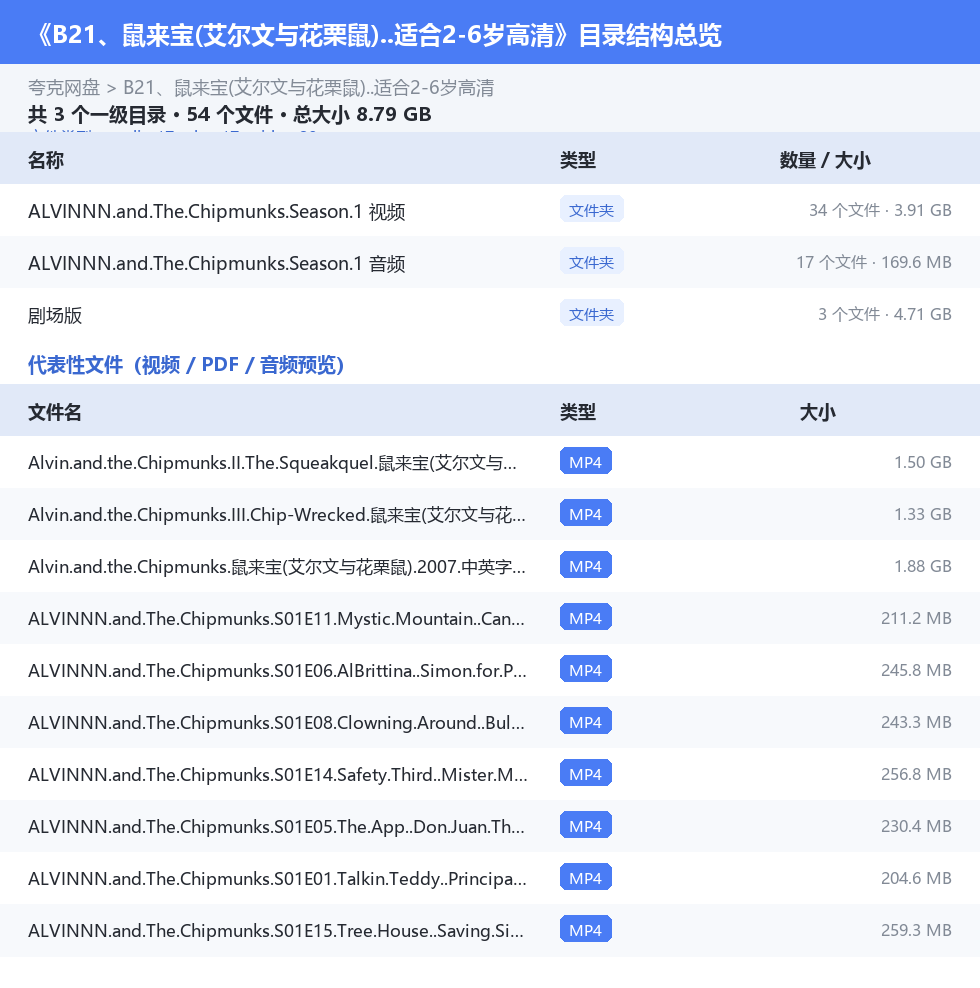Click the B21、鼠来宝 breadcrumb path item
The width and height of the screenshot is (980, 988).
(308, 88)
